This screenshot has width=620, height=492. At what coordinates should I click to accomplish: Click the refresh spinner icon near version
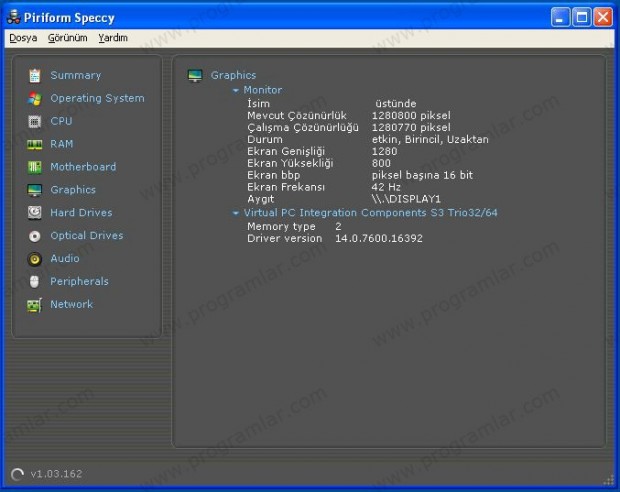tap(17, 474)
